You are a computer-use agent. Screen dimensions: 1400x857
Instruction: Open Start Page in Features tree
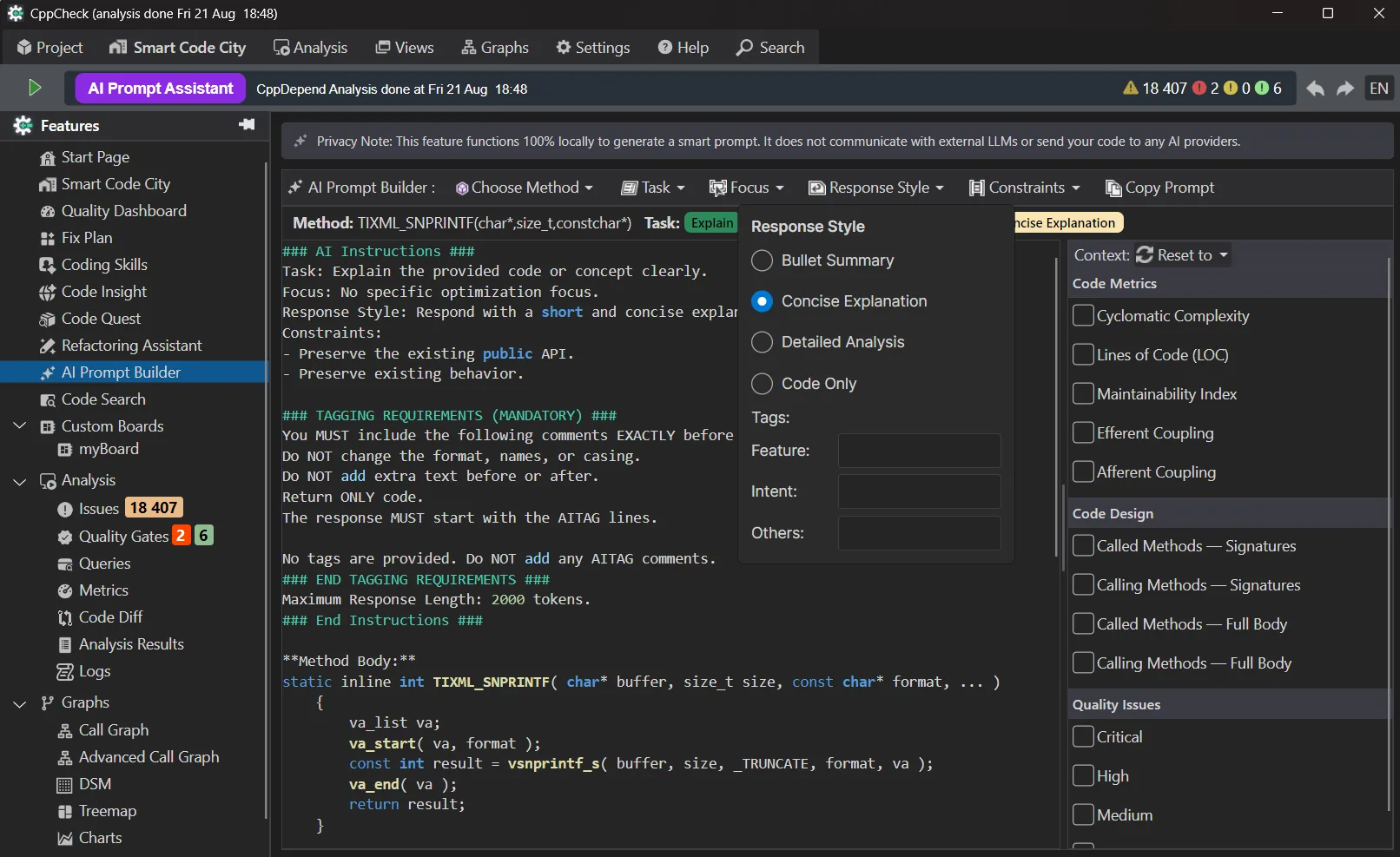(85, 157)
